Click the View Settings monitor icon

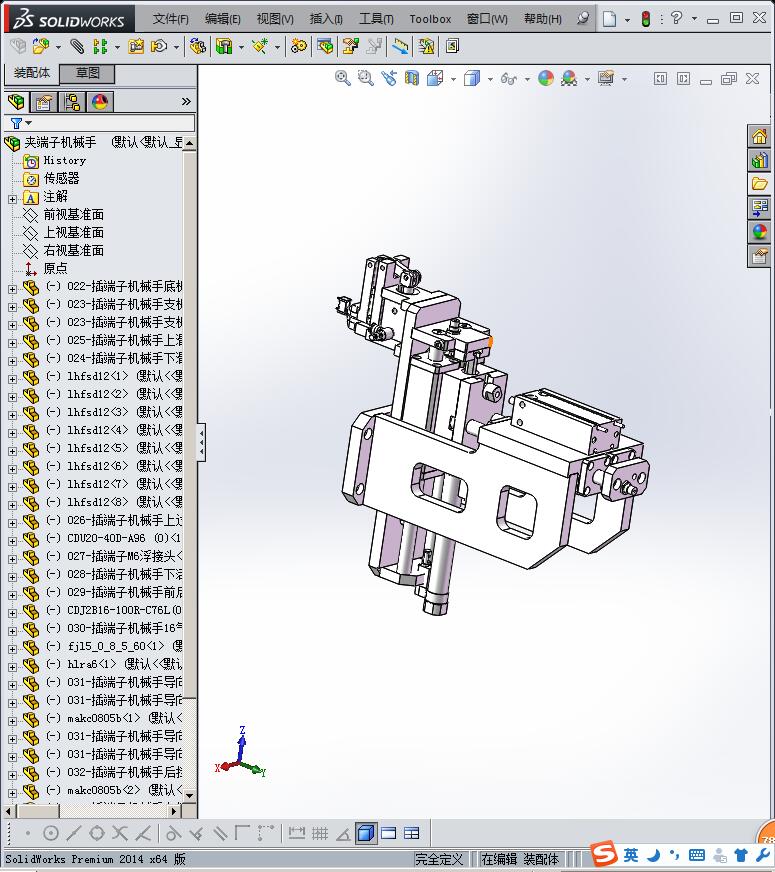point(606,78)
